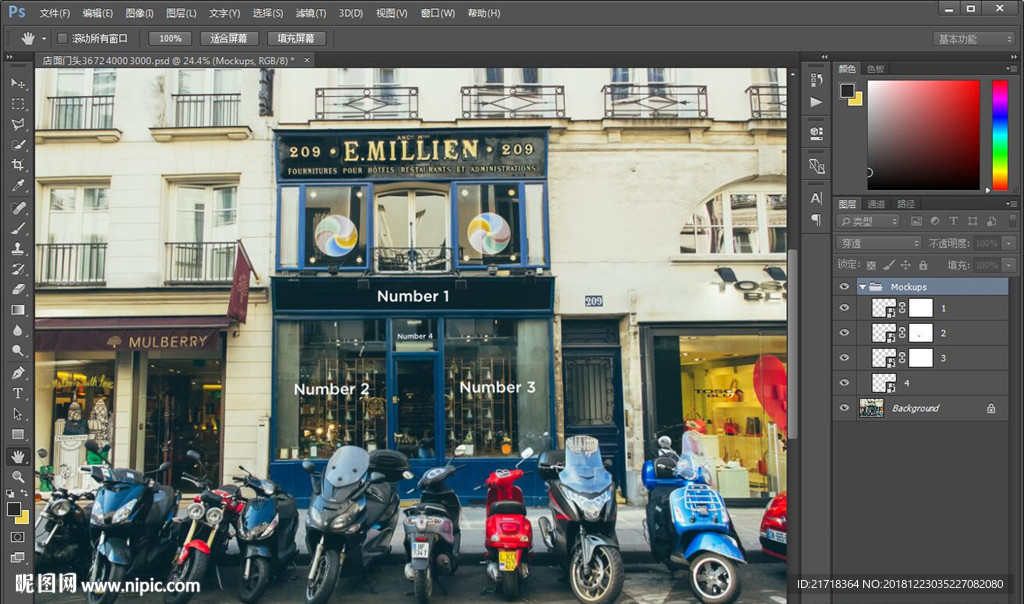1024x604 pixels.
Task: Click the toolbox background yellow swatch
Action: point(24,518)
